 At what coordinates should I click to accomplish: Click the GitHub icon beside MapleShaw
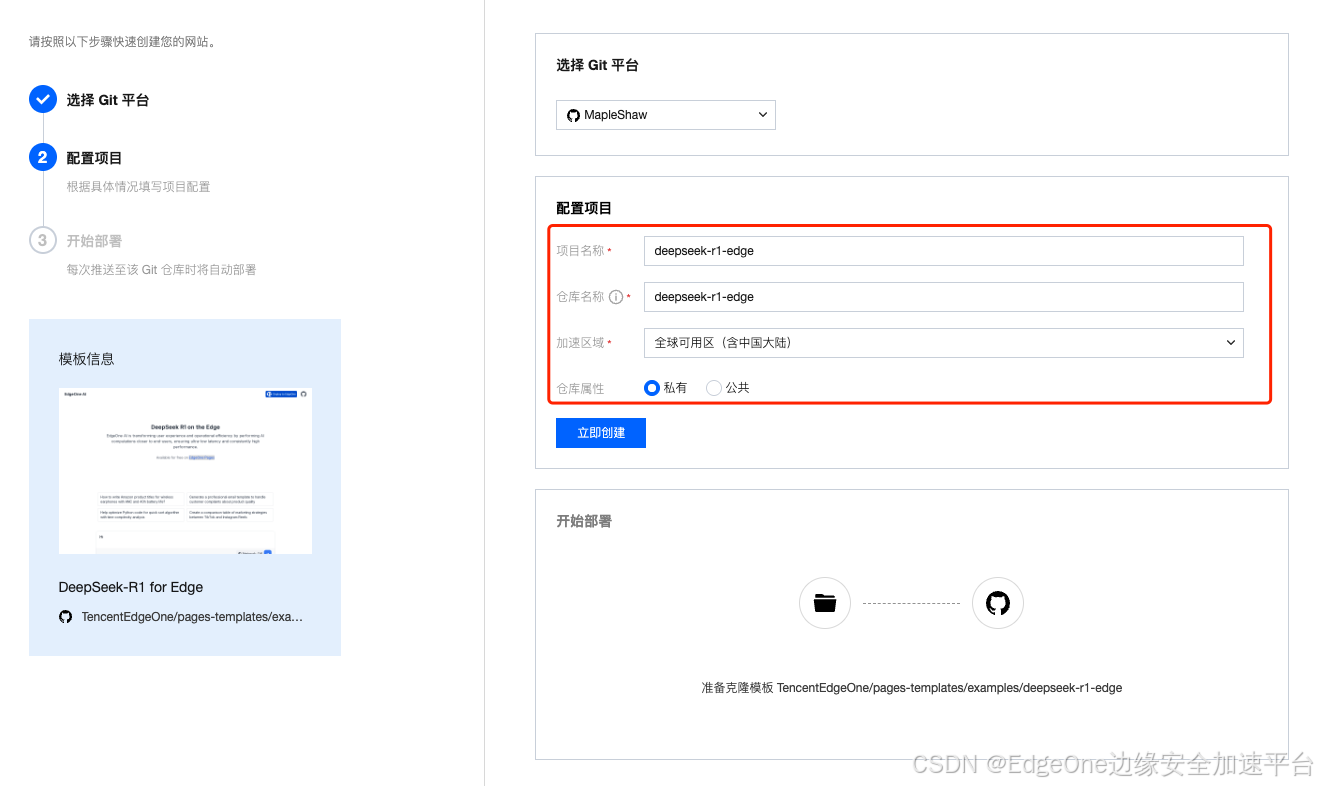point(573,115)
